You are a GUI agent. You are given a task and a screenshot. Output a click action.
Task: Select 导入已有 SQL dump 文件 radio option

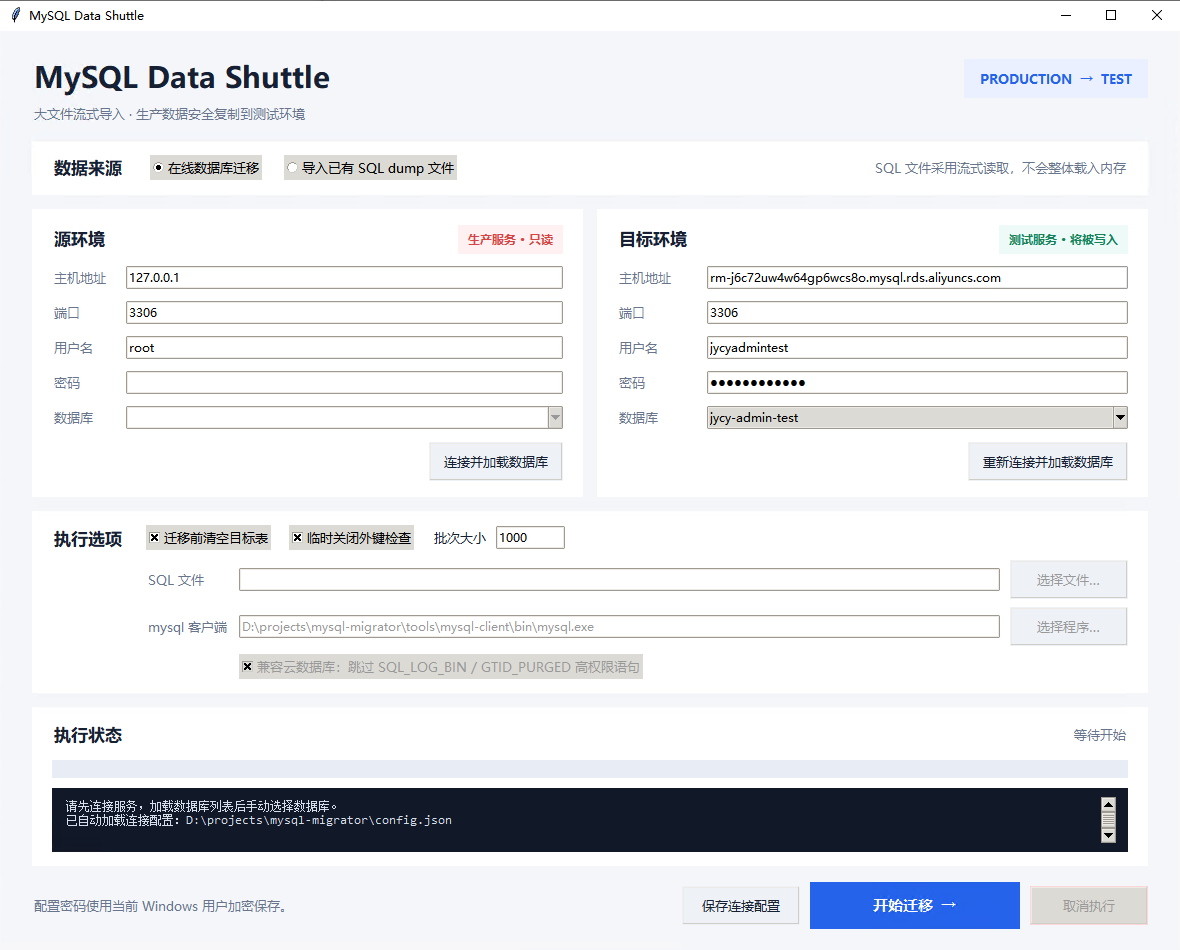tap(370, 168)
